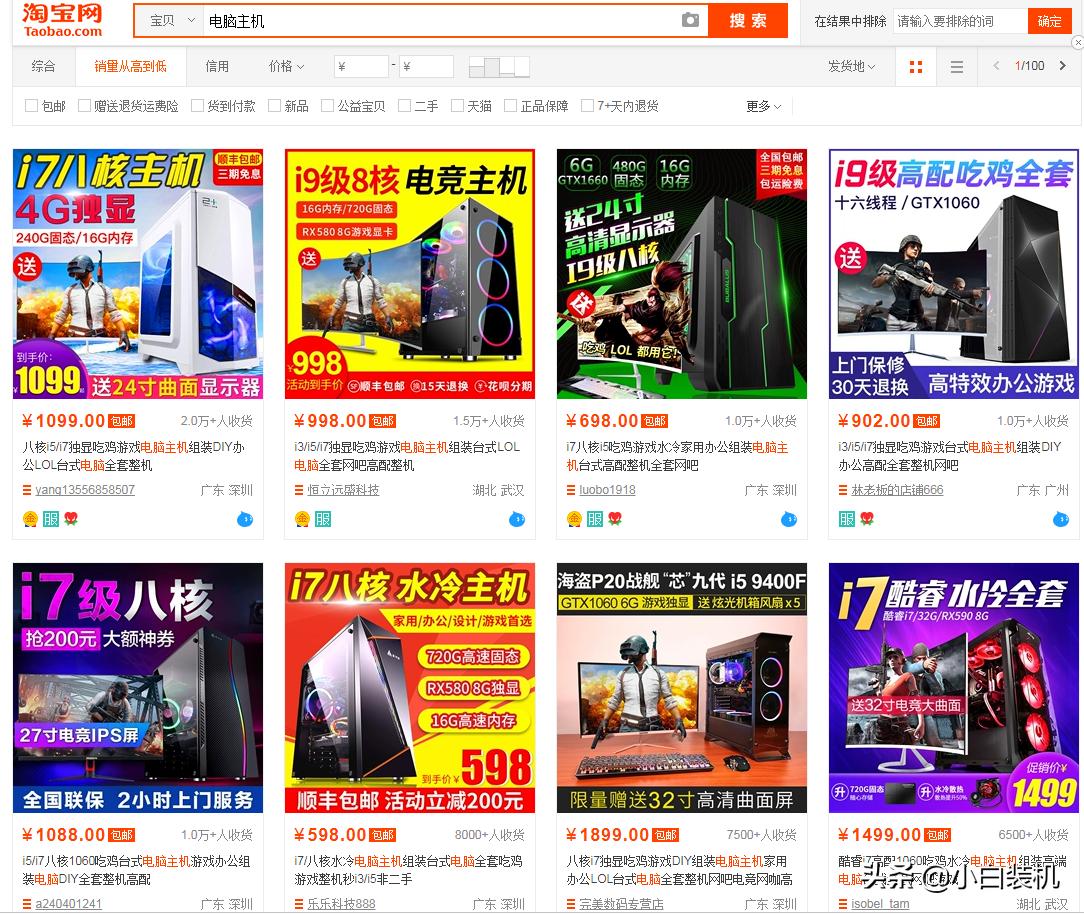Select the 综合 sorting tab

[x=42, y=66]
